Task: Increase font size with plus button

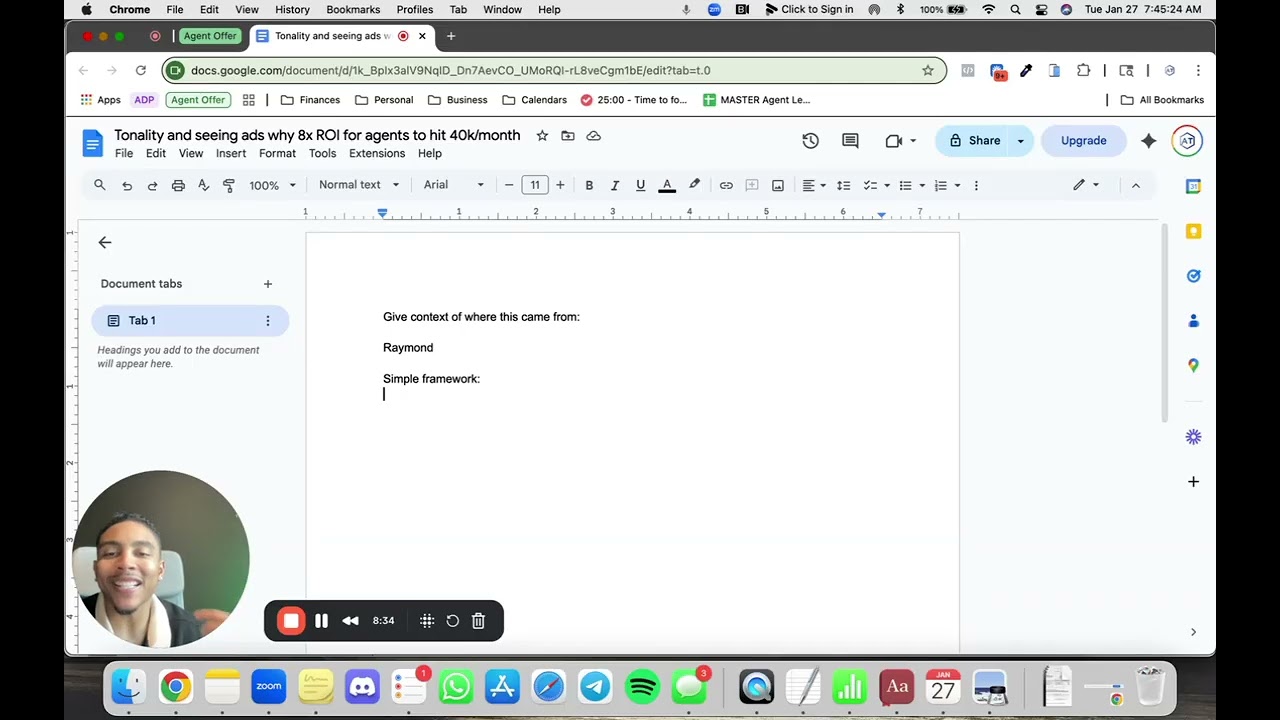Action: [560, 185]
